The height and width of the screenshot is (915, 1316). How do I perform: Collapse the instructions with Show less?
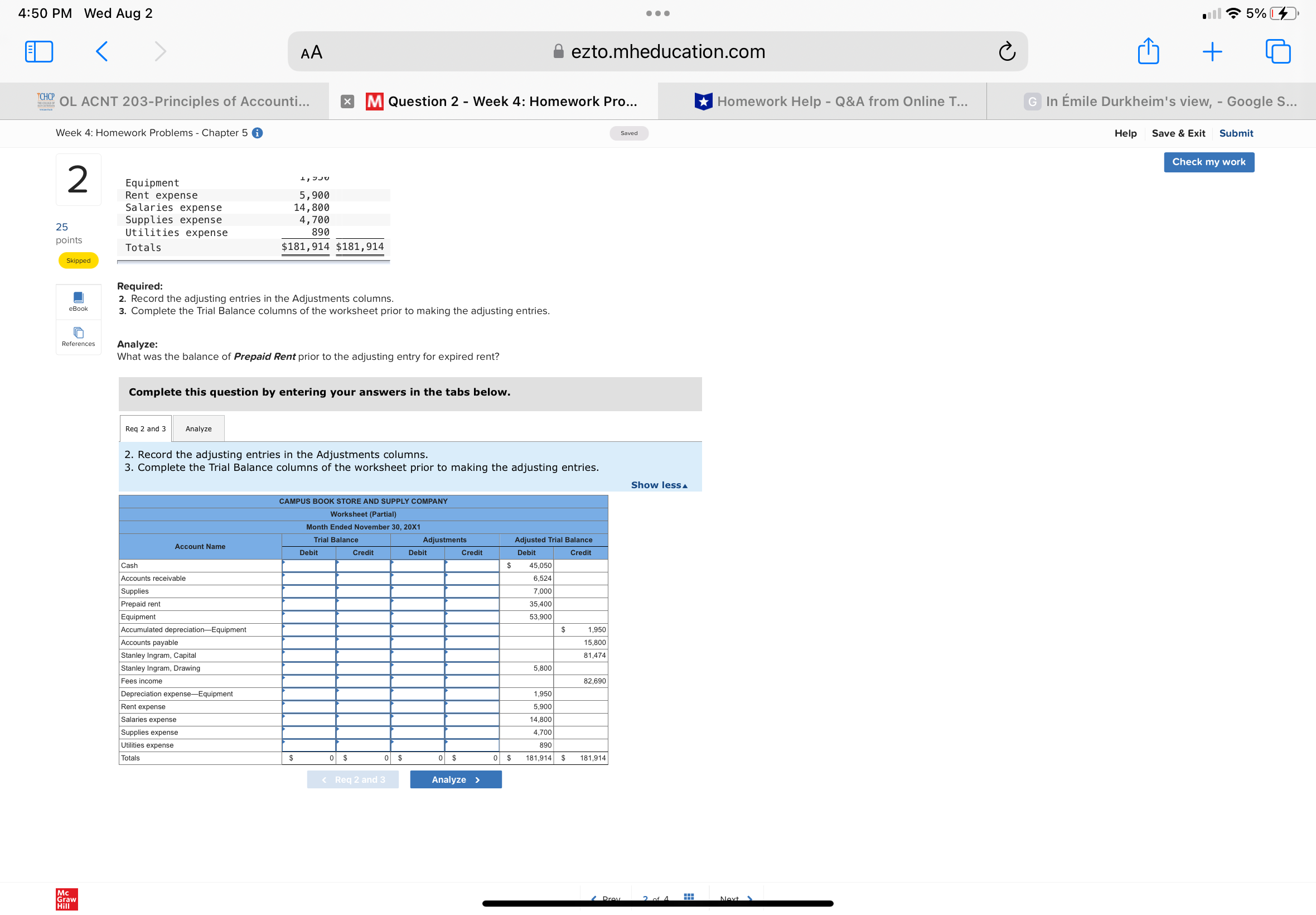659,485
